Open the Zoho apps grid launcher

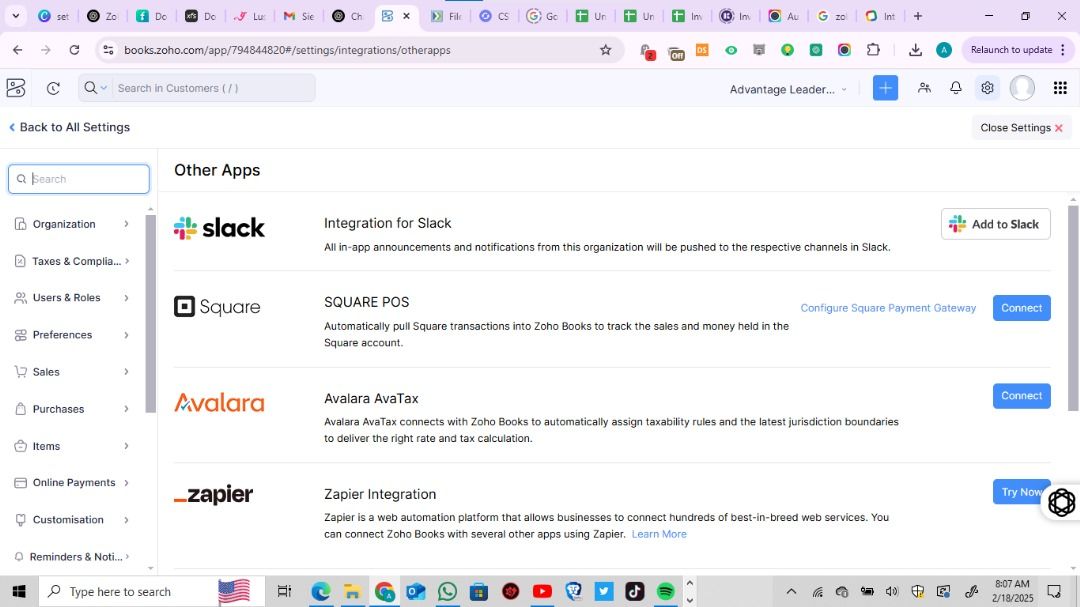(1060, 88)
